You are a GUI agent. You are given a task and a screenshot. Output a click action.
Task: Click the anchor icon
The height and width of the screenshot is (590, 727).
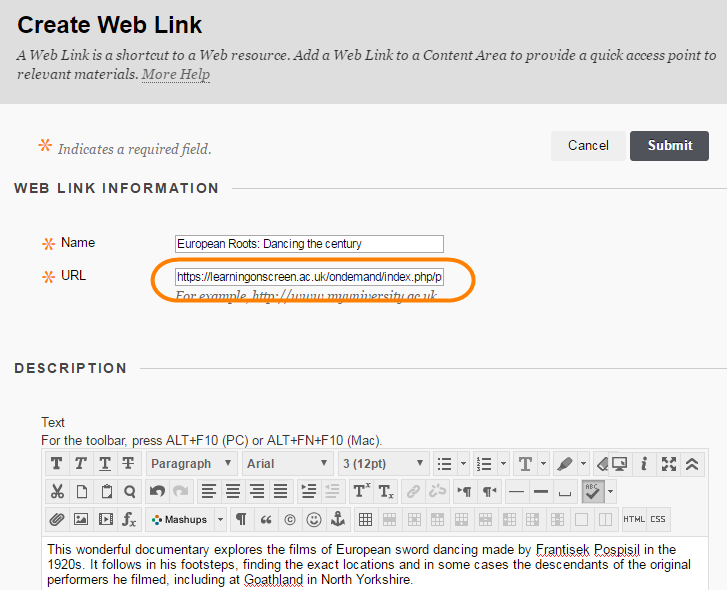pyautogui.click(x=338, y=520)
